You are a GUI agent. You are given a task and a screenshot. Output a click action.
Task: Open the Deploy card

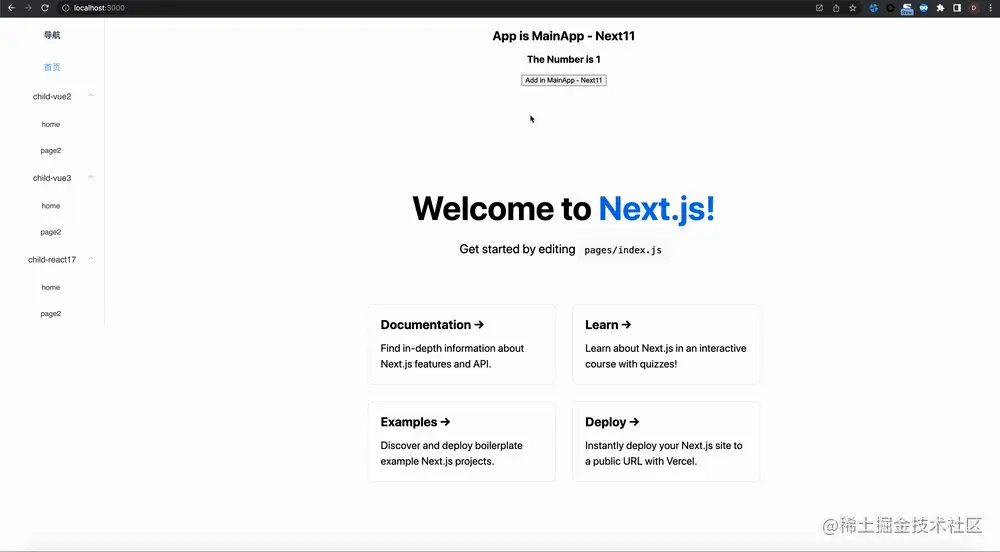pos(666,441)
